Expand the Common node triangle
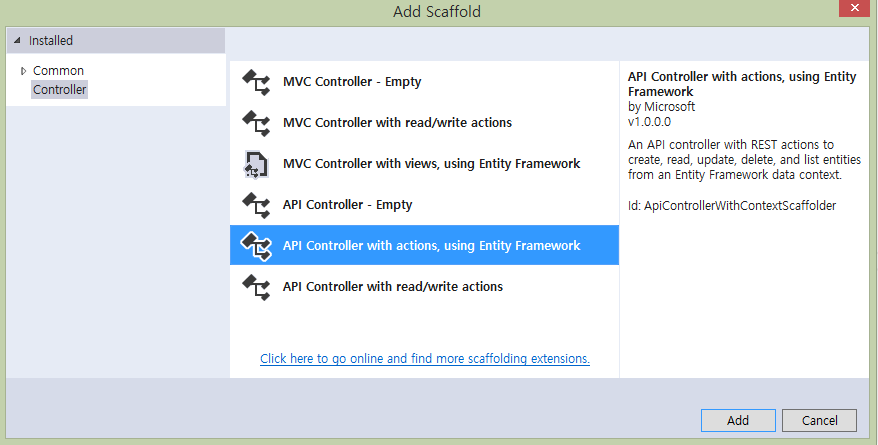 24,71
